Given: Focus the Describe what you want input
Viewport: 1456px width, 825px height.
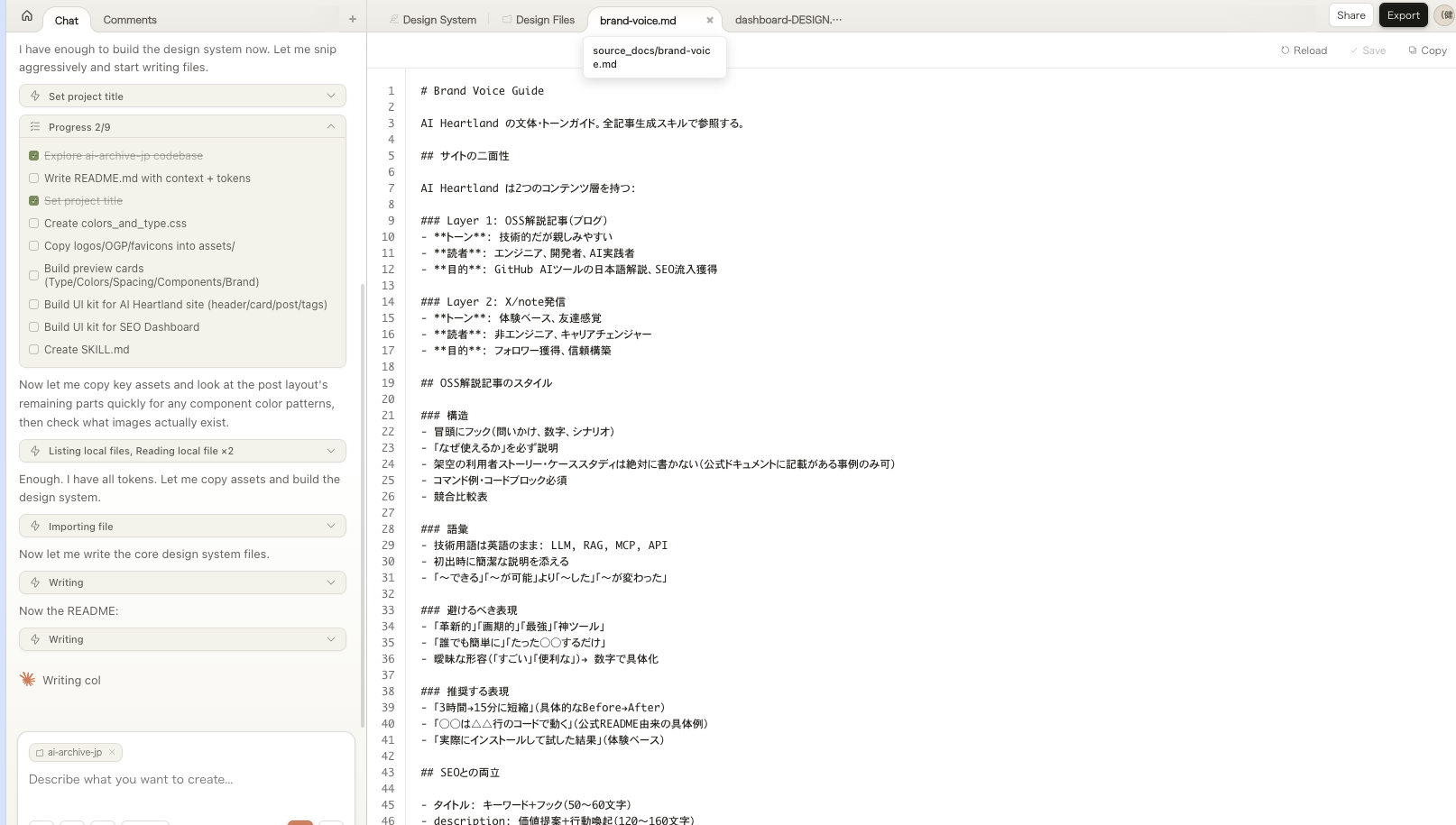Looking at the screenshot, I should pyautogui.click(x=180, y=780).
